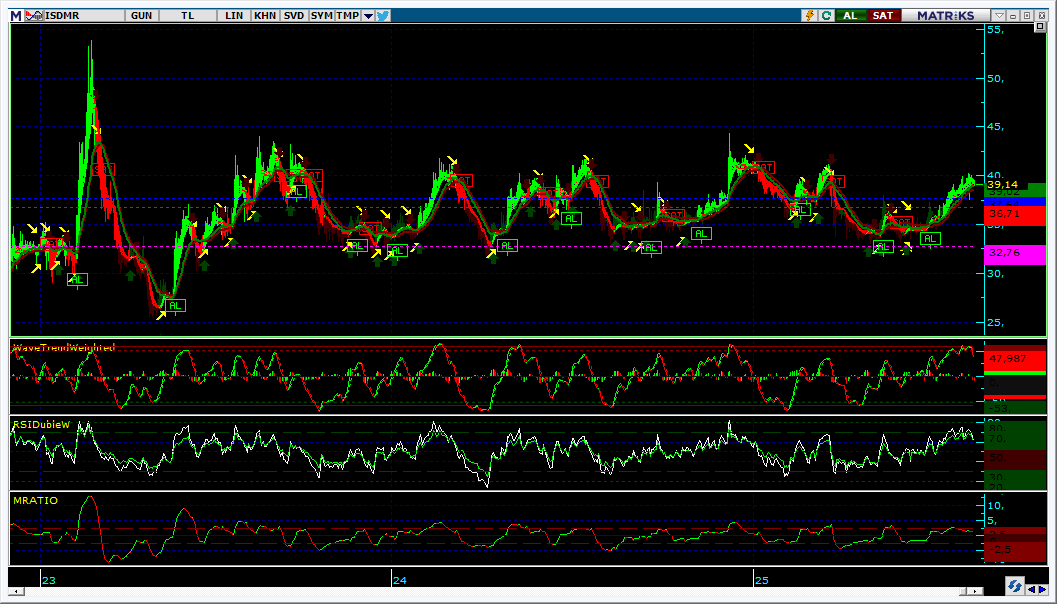Open the Matriks M menu icon
Image resolution: width=1057 pixels, height=604 pixels.
point(16,16)
